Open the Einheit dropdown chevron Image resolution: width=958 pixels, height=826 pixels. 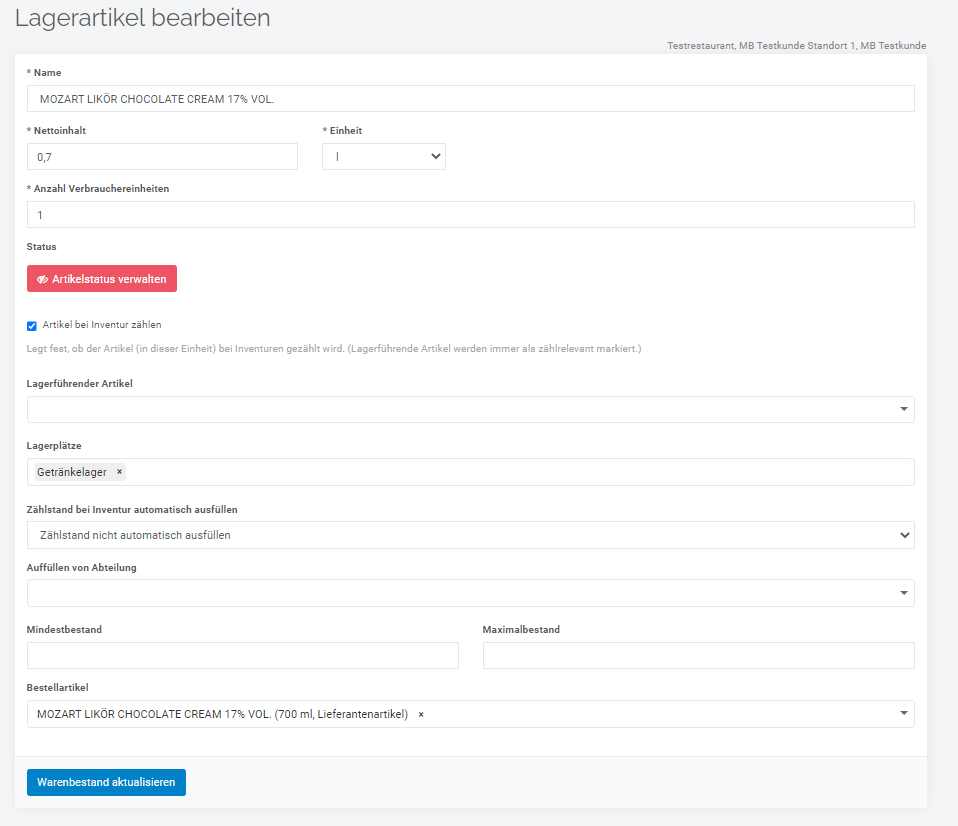click(x=436, y=156)
